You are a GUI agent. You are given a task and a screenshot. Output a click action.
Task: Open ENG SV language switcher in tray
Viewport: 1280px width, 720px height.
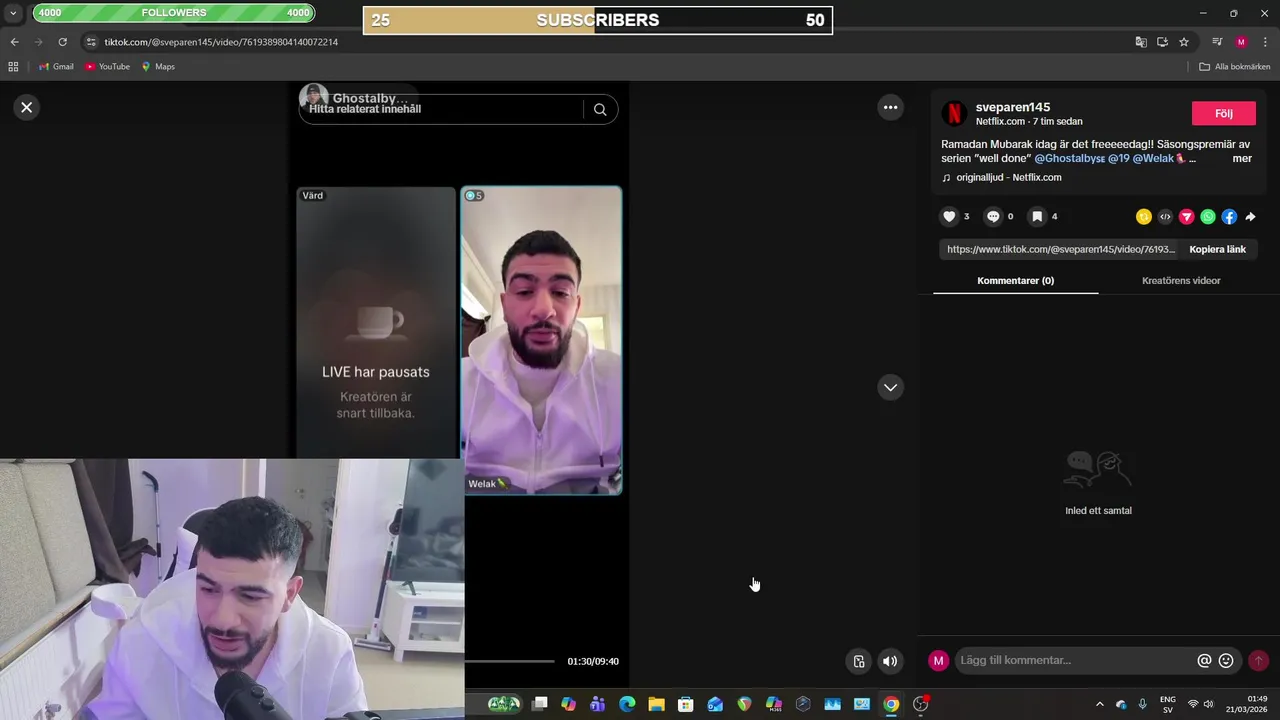click(x=1167, y=704)
